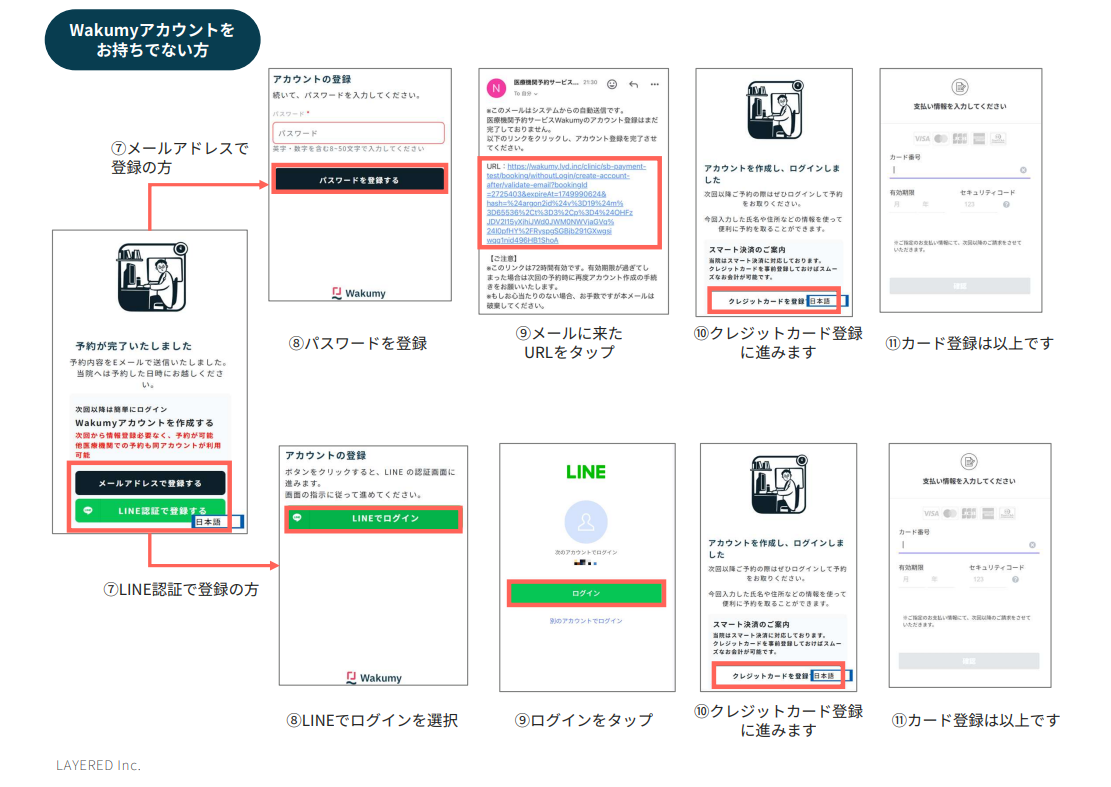This screenshot has width=1111, height=787.
Task: Click クレジットカードを登録 in the LINE-flow step ⑩ screen
Action: [x=770, y=676]
